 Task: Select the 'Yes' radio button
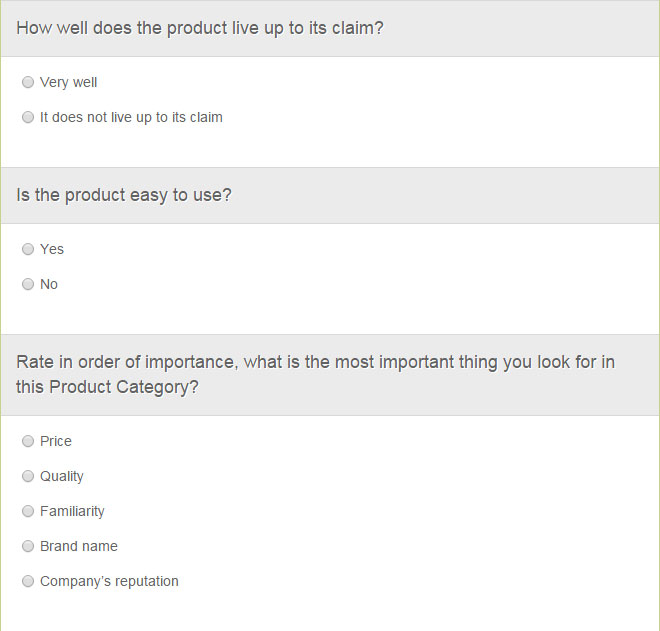click(x=28, y=249)
